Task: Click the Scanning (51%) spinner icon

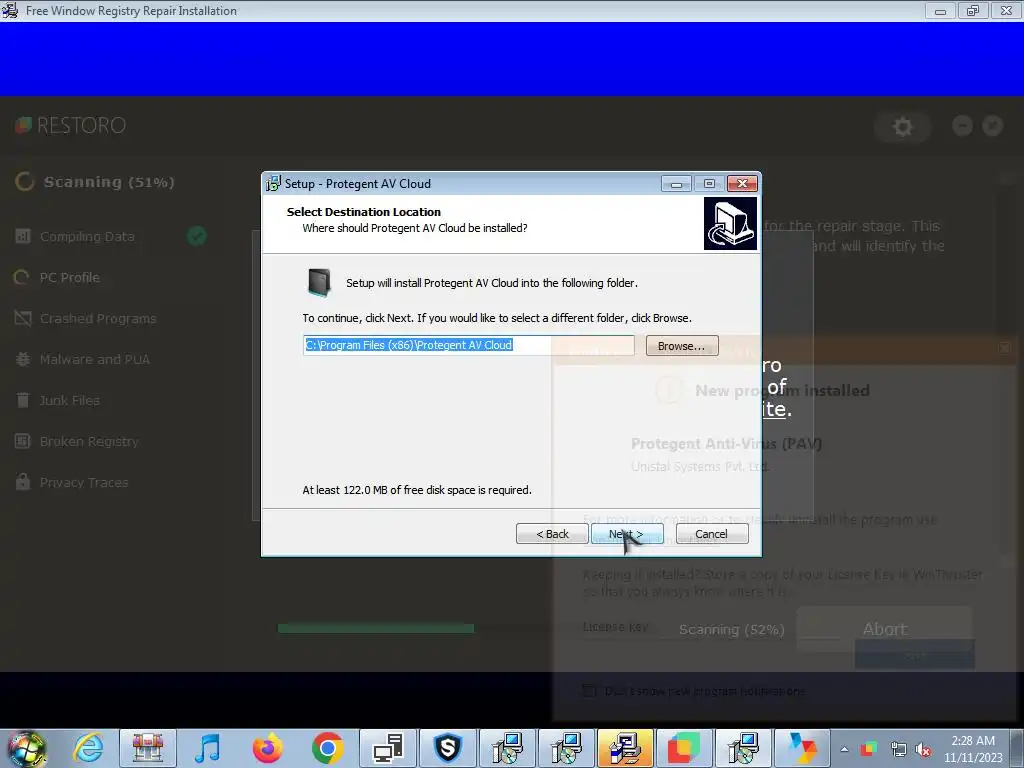Action: click(24, 182)
